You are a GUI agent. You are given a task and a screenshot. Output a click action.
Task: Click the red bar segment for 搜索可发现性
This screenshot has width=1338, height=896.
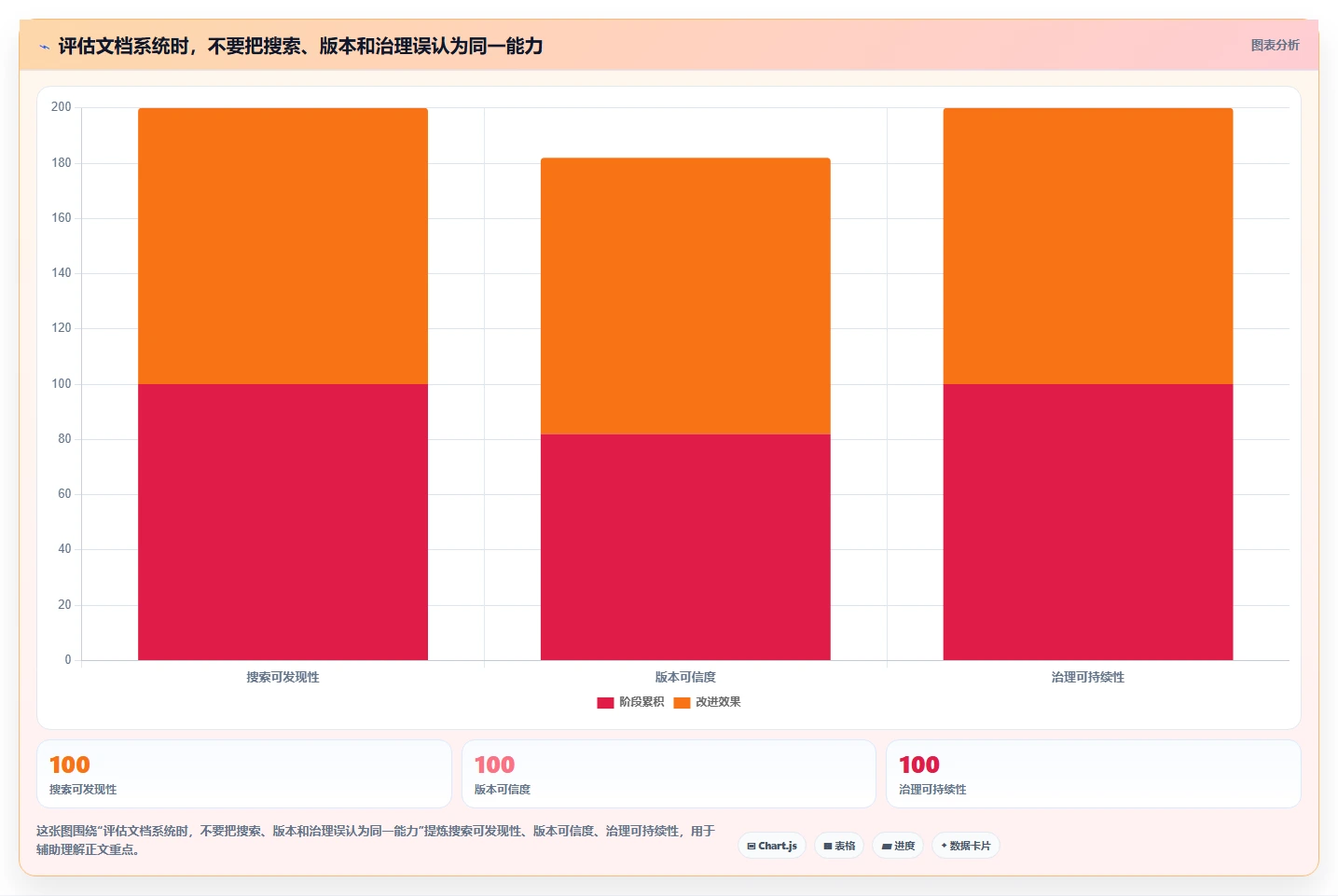pos(283,522)
